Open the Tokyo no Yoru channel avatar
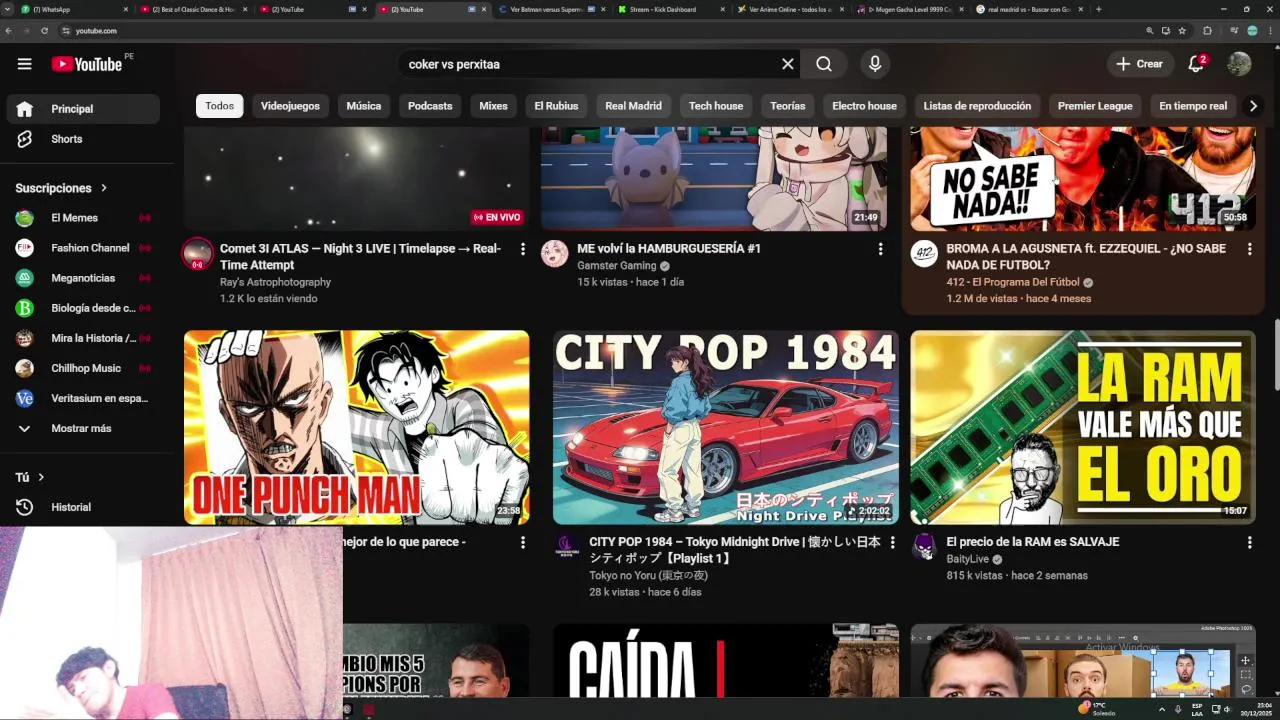 click(567, 547)
